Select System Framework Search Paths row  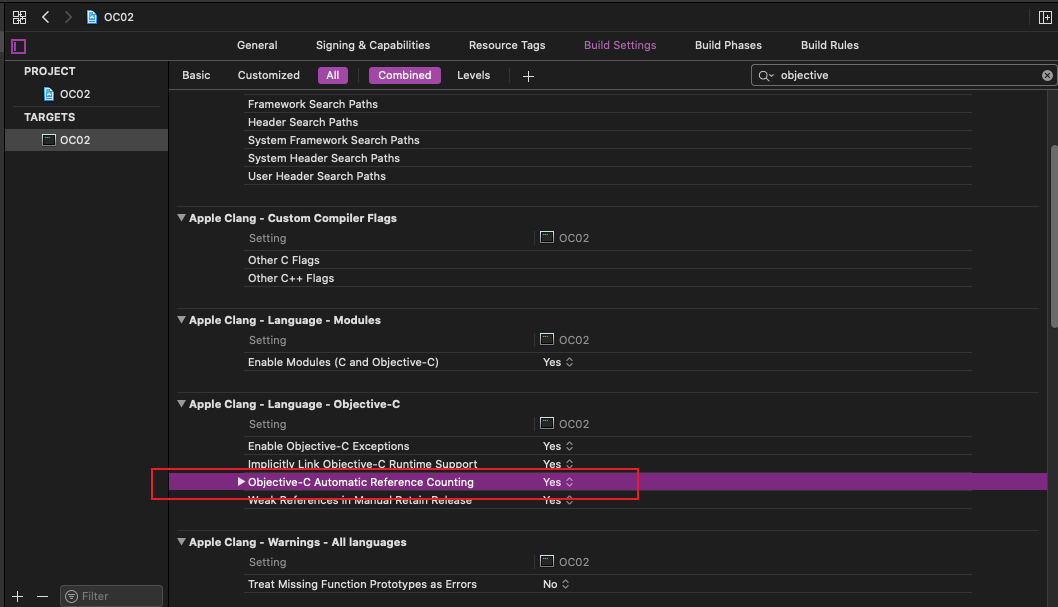click(607, 140)
